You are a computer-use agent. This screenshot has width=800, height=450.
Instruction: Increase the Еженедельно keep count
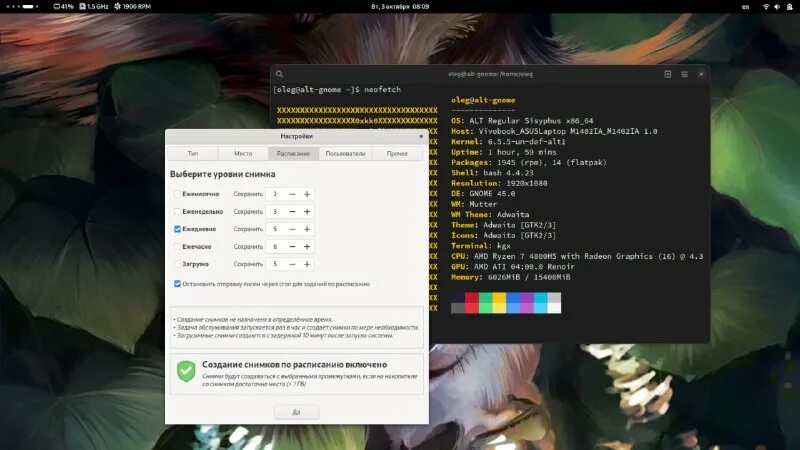point(307,211)
